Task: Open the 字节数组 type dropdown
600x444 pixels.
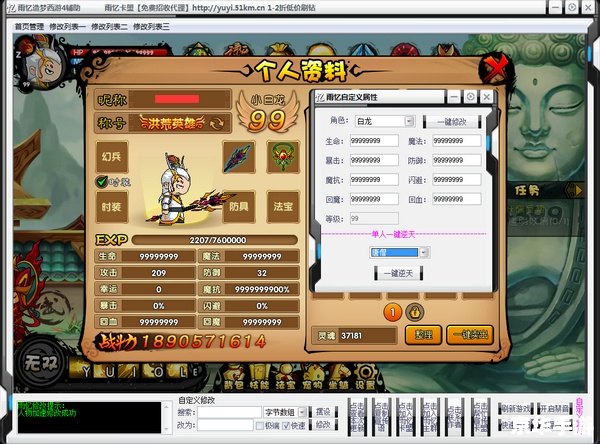Action: point(302,412)
